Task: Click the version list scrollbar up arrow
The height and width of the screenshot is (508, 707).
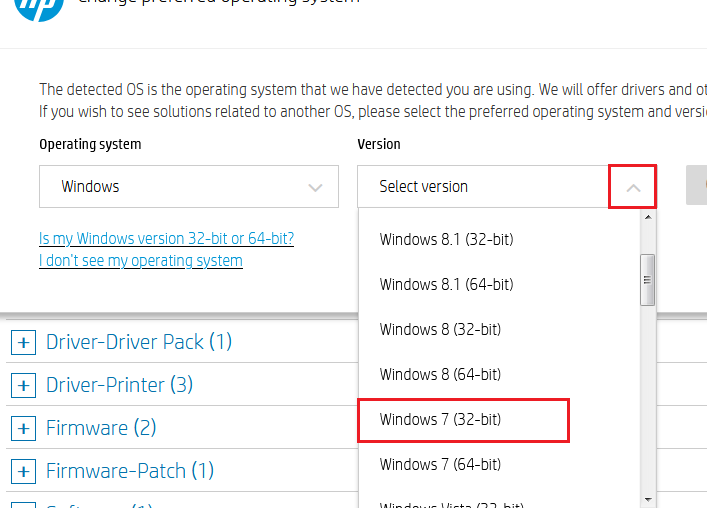Action: pos(648,217)
